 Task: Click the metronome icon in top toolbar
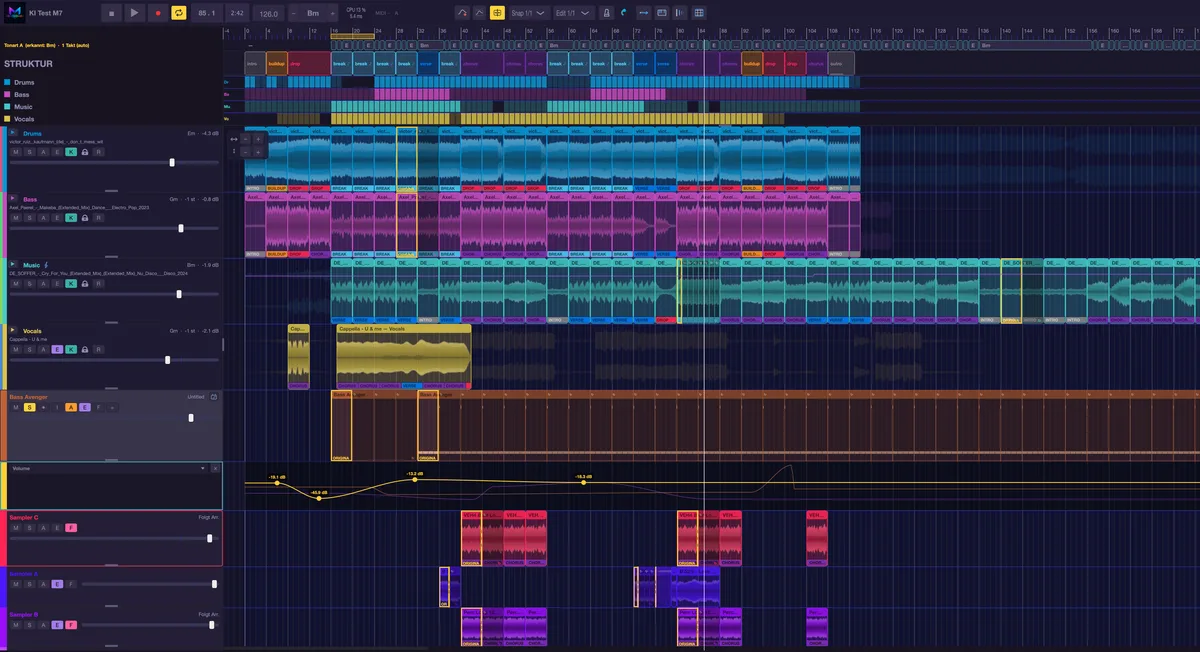[607, 13]
